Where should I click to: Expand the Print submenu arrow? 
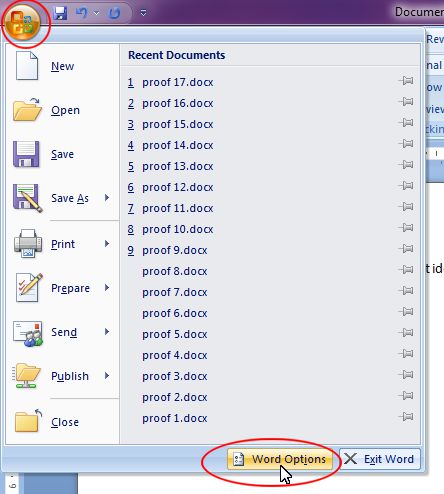click(x=107, y=244)
